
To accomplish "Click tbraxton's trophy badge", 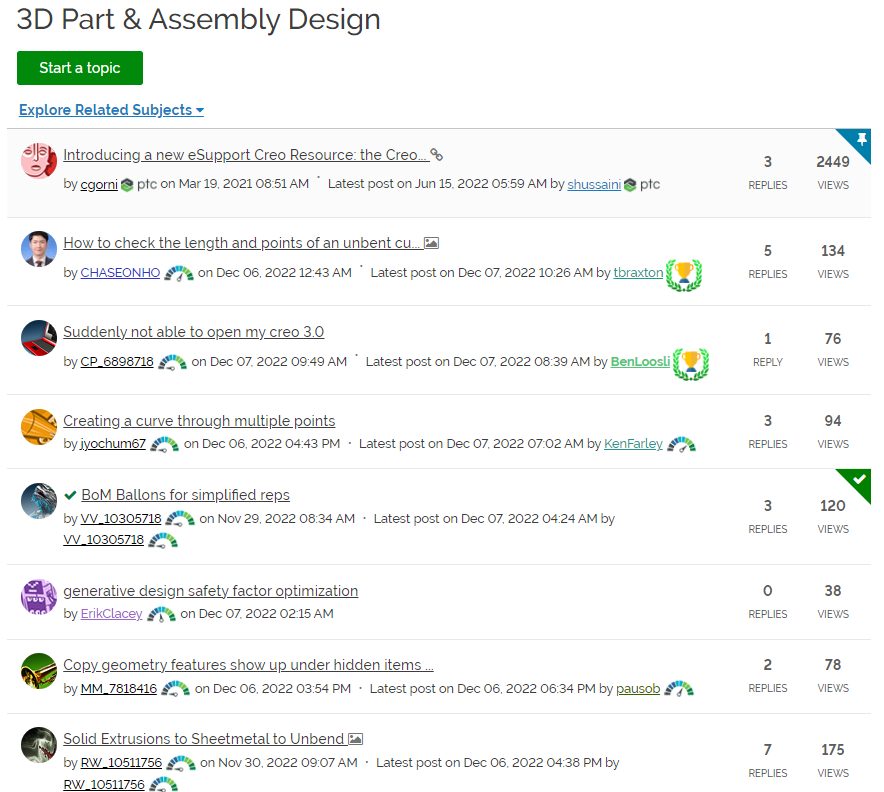I will (x=684, y=274).
